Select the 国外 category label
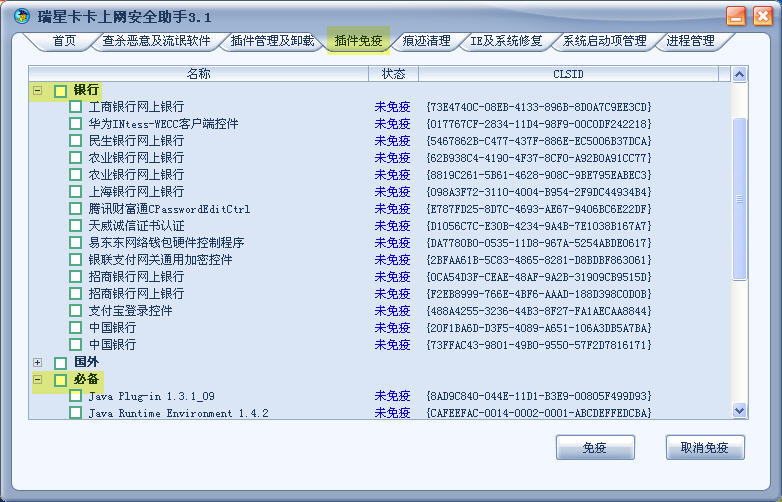This screenshot has height=502, width=782. pos(86,362)
